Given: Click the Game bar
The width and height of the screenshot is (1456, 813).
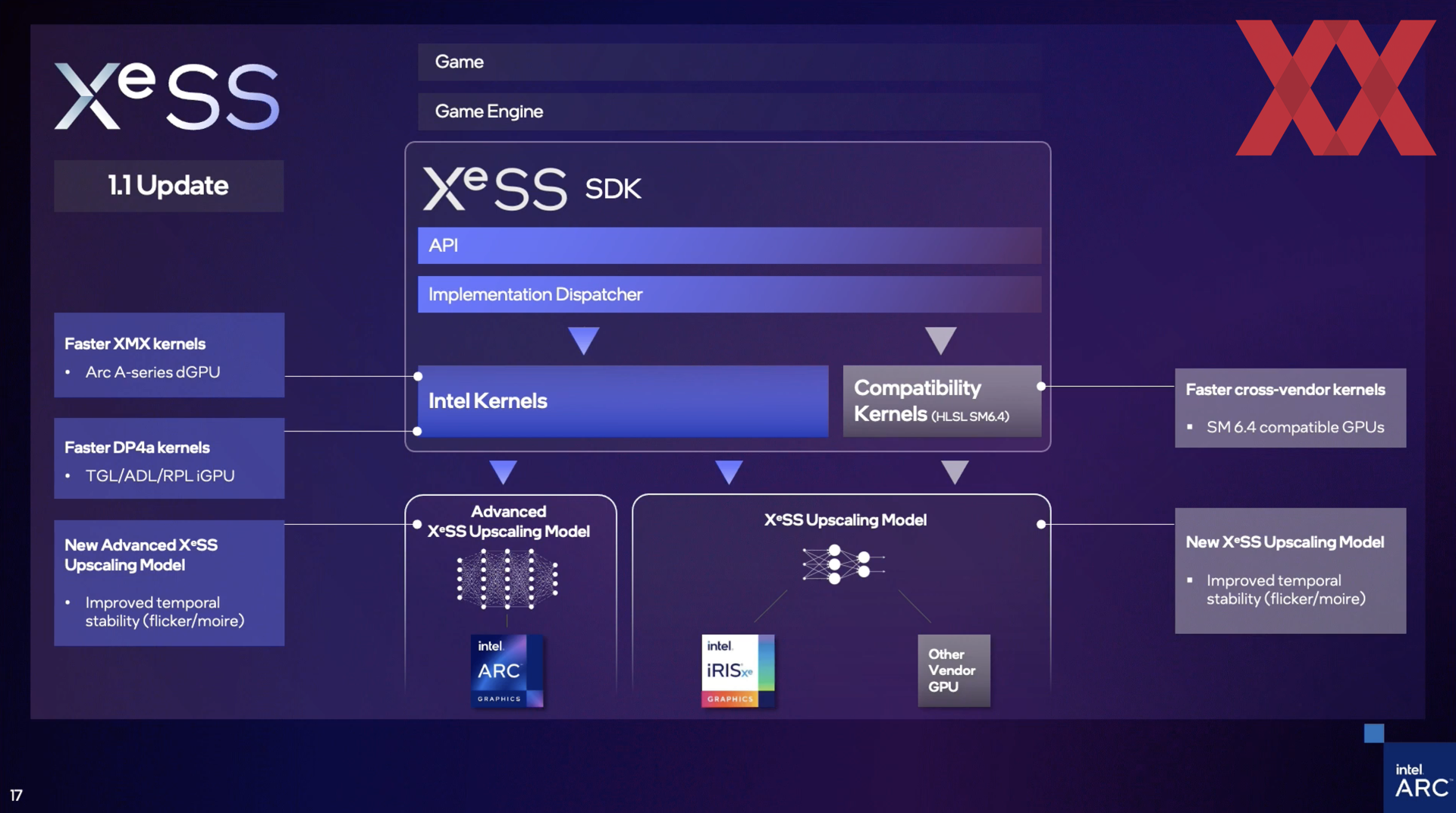Looking at the screenshot, I should tap(730, 61).
